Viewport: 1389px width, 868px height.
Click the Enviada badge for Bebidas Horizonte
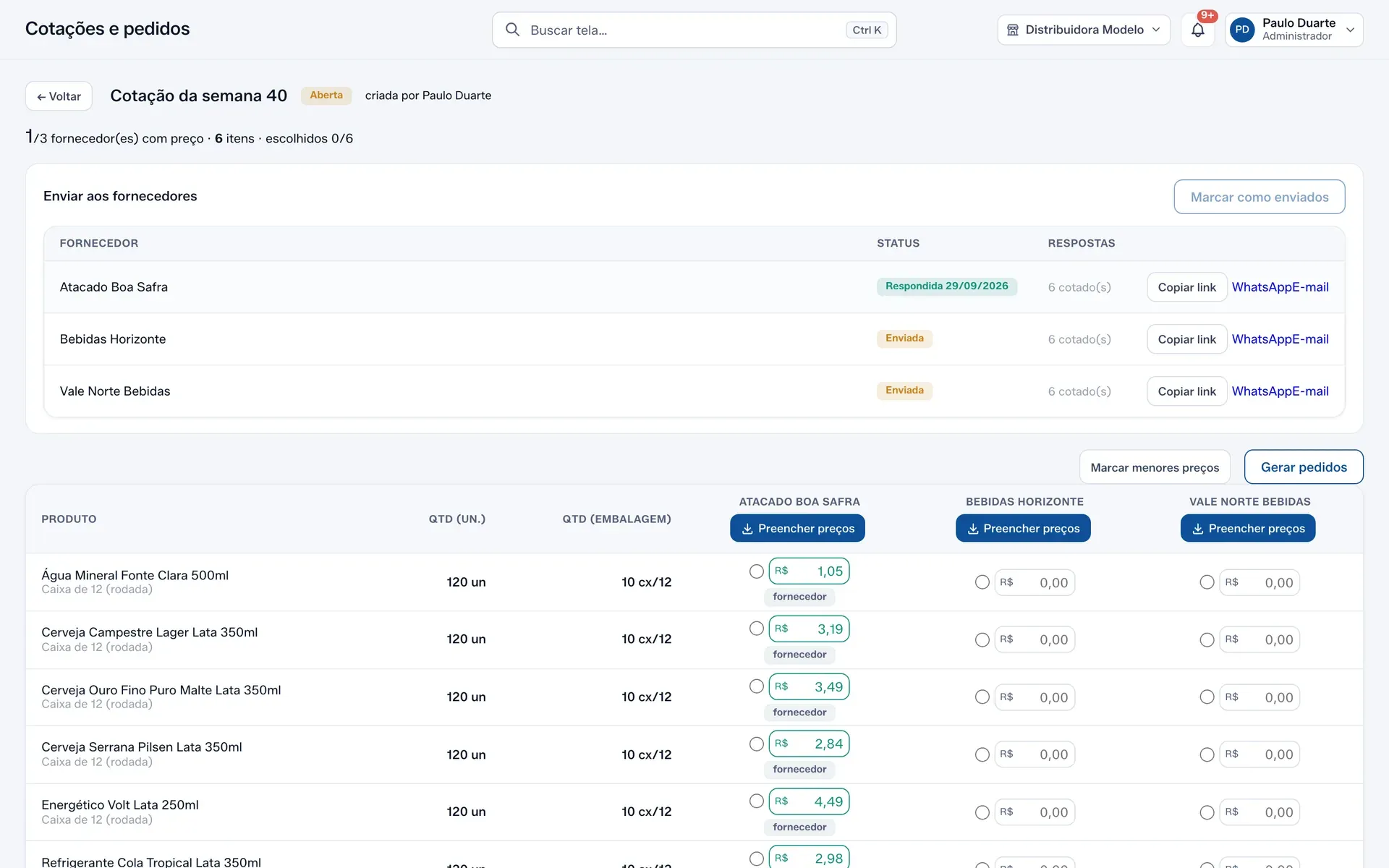click(904, 339)
